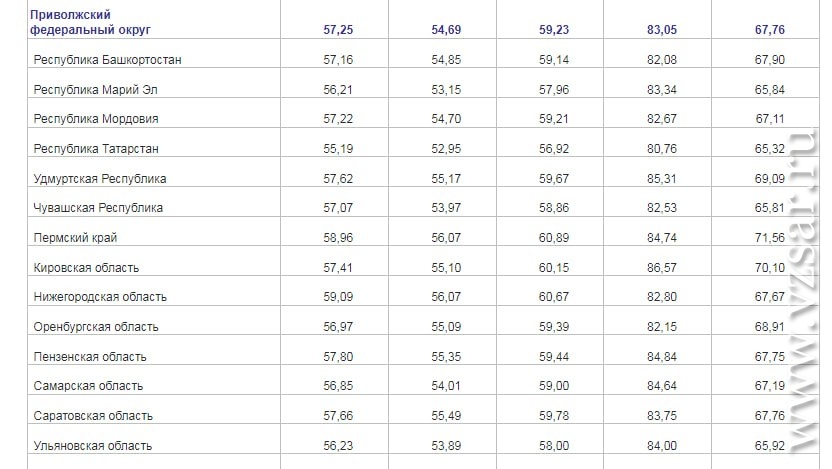Select the Пермский край row label
This screenshot has height=469, width=832.
[75, 238]
